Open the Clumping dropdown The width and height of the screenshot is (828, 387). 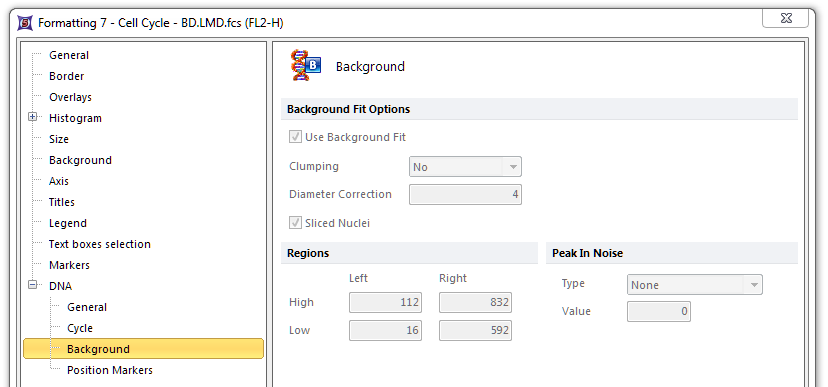pyautogui.click(x=465, y=167)
